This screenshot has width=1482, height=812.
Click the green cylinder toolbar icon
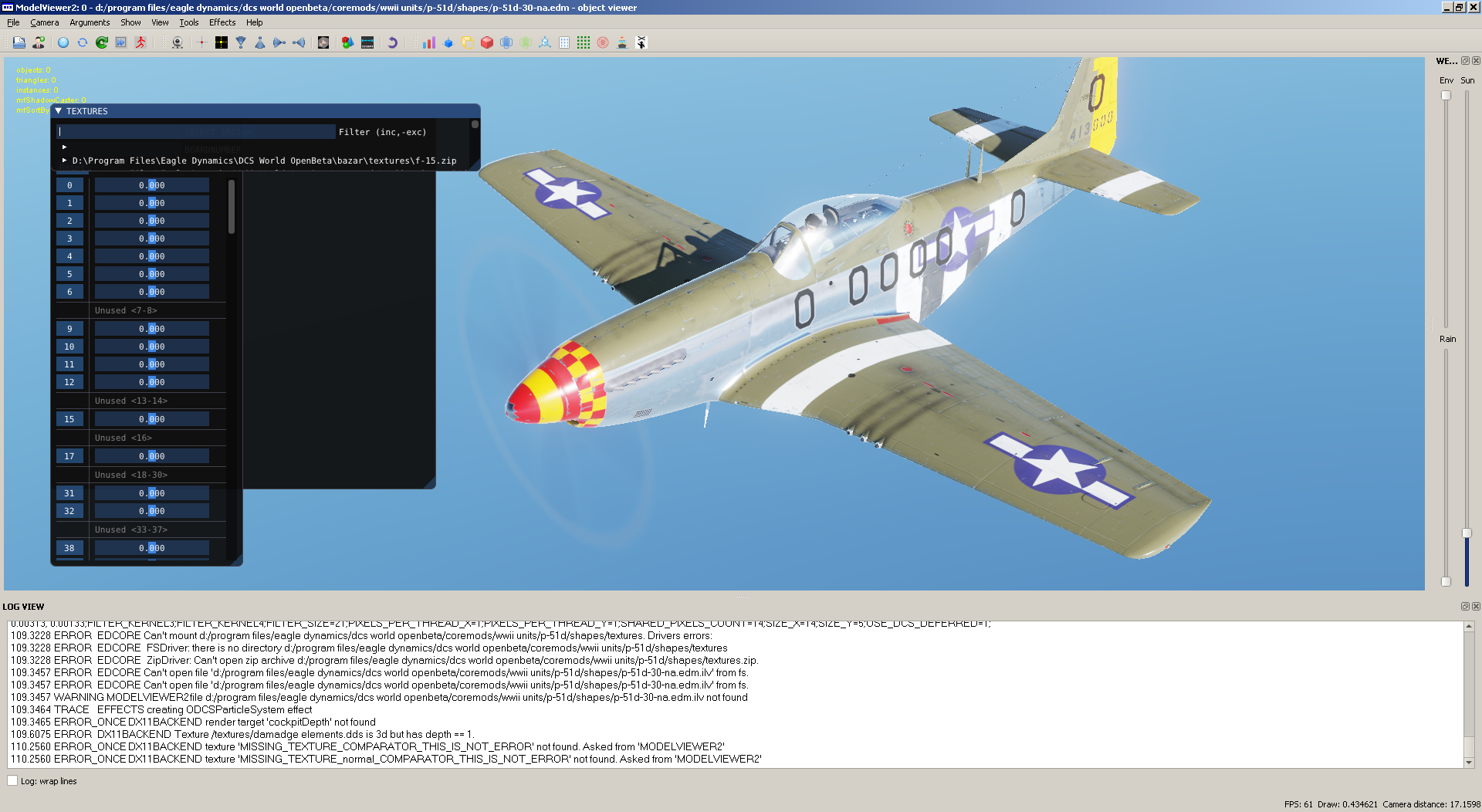coord(526,42)
